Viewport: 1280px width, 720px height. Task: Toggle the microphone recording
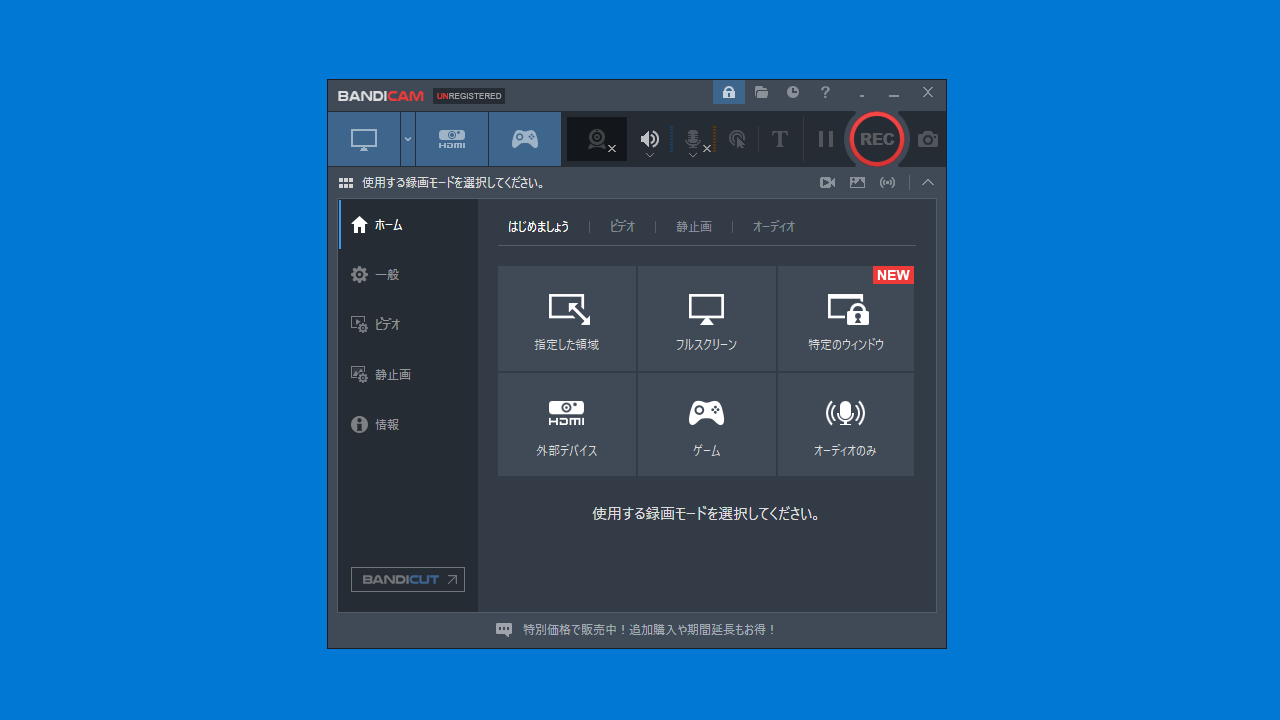click(693, 138)
